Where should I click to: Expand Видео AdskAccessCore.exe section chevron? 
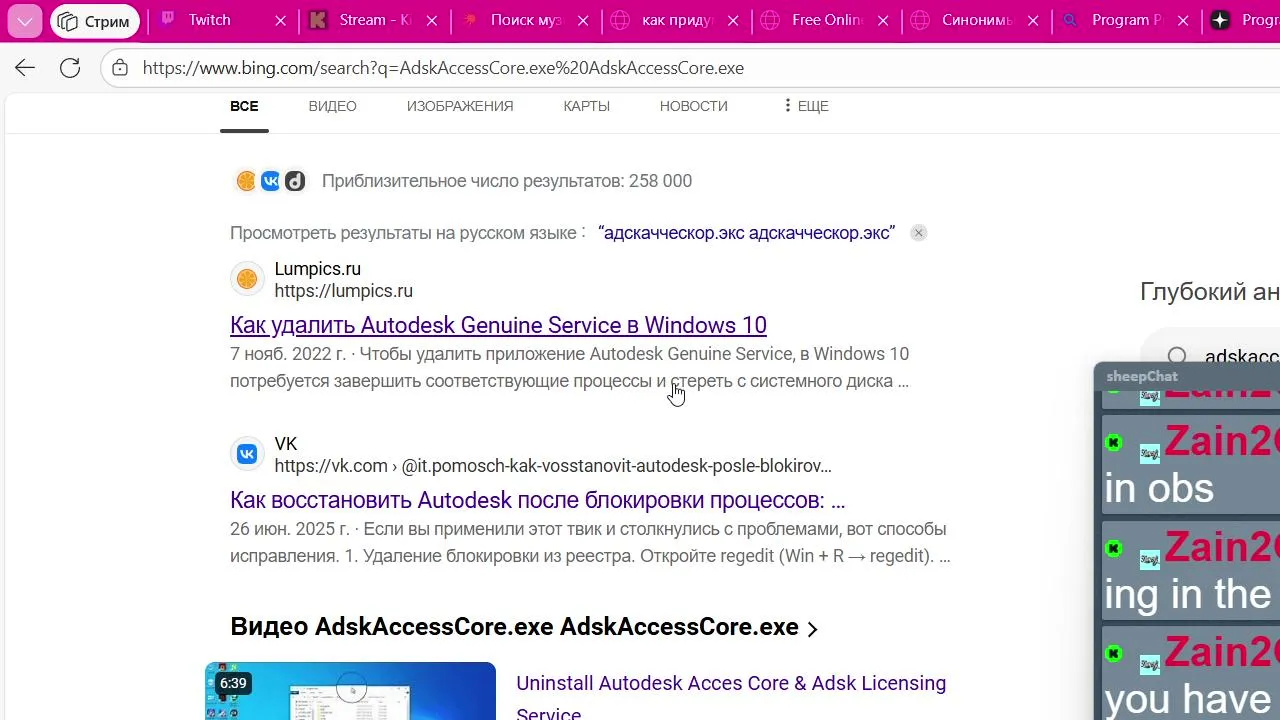pos(812,629)
